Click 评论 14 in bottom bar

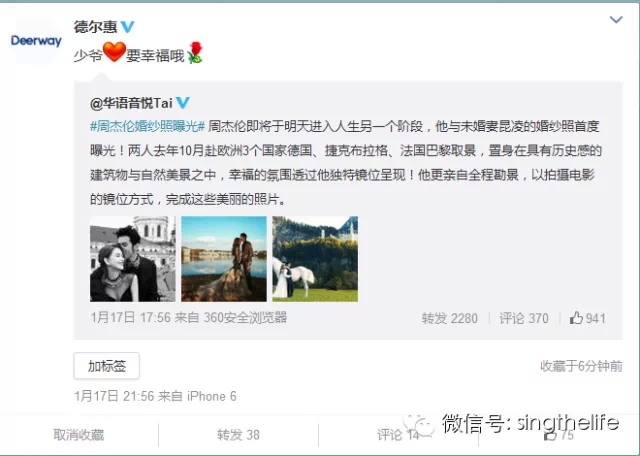pyautogui.click(x=398, y=435)
